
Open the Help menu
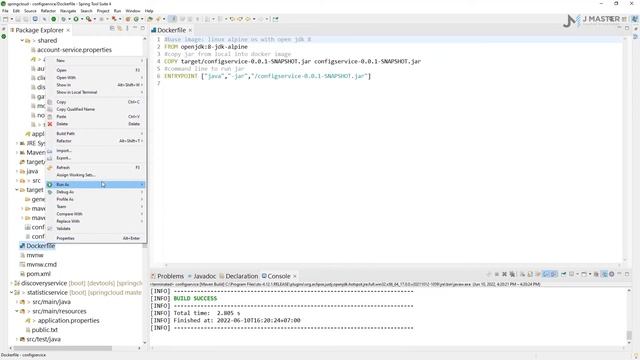pyautogui.click(x=149, y=11)
